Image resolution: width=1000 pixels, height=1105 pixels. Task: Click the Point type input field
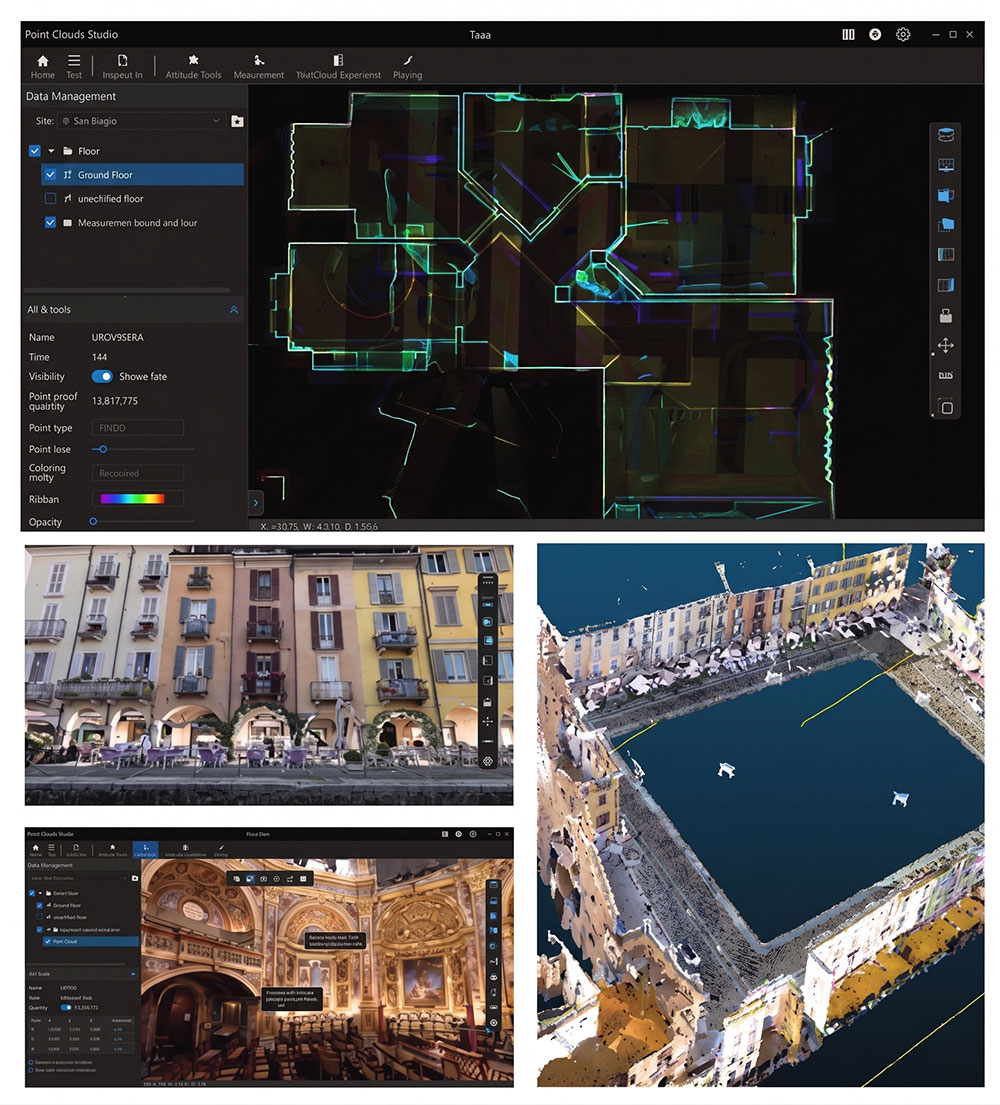pyautogui.click(x=137, y=428)
